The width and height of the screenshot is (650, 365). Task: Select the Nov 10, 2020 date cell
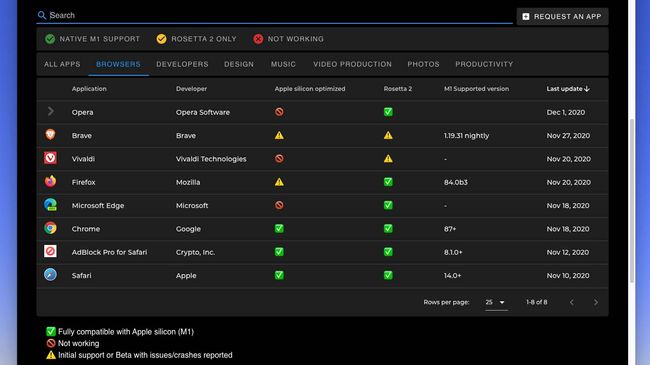(568, 275)
